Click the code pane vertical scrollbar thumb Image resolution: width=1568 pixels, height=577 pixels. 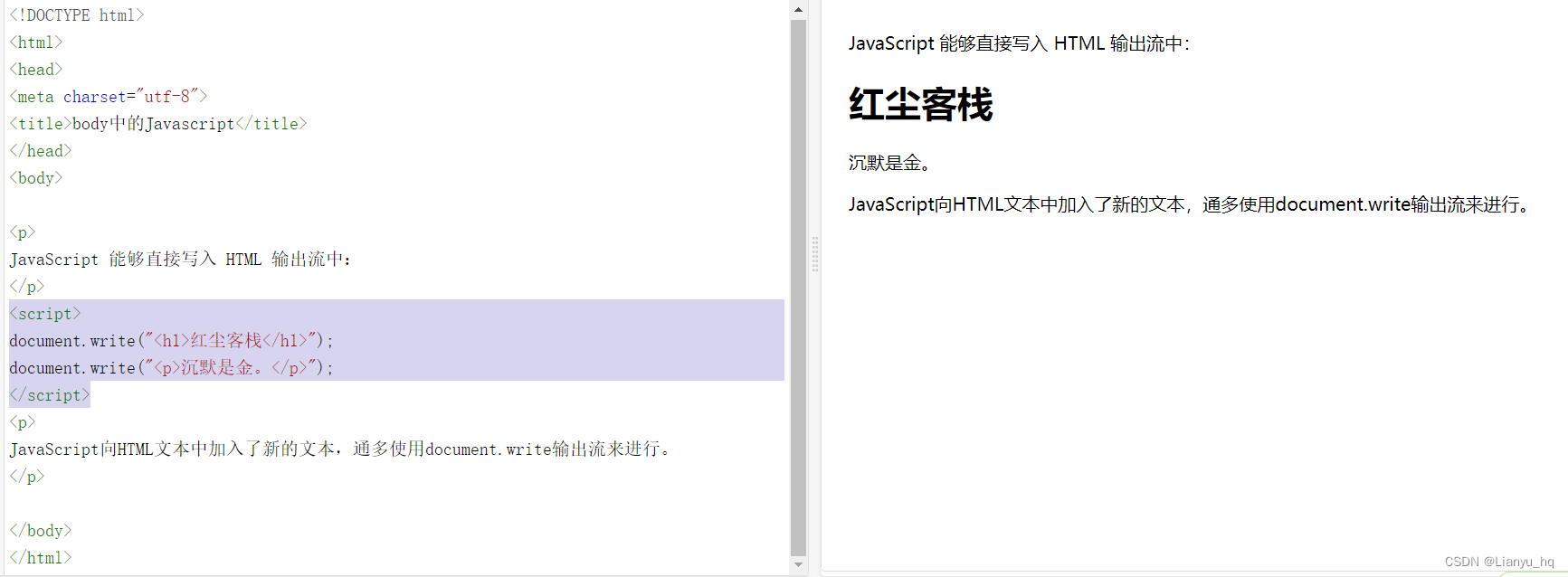coord(798,288)
